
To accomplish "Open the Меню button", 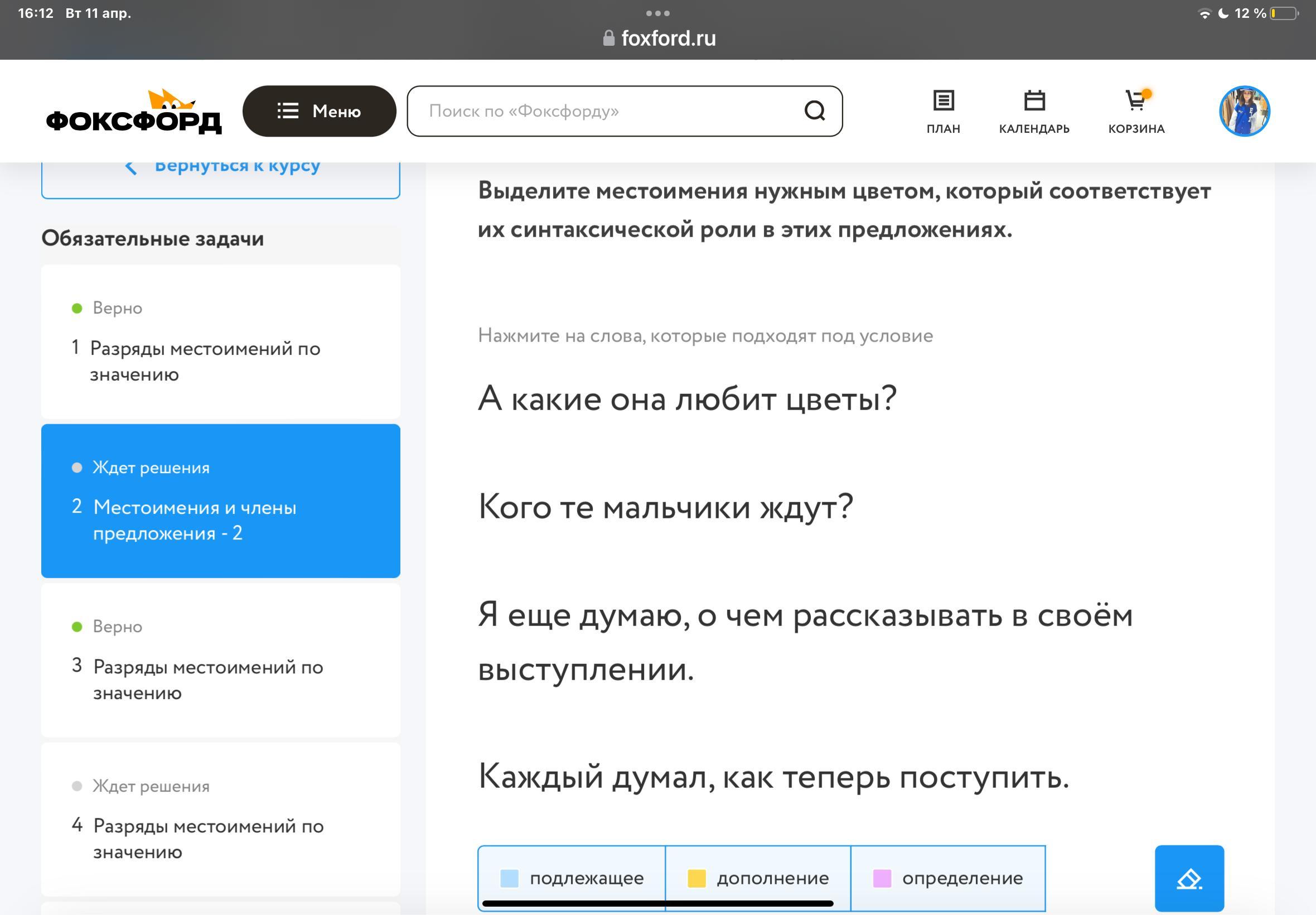I will 319,111.
